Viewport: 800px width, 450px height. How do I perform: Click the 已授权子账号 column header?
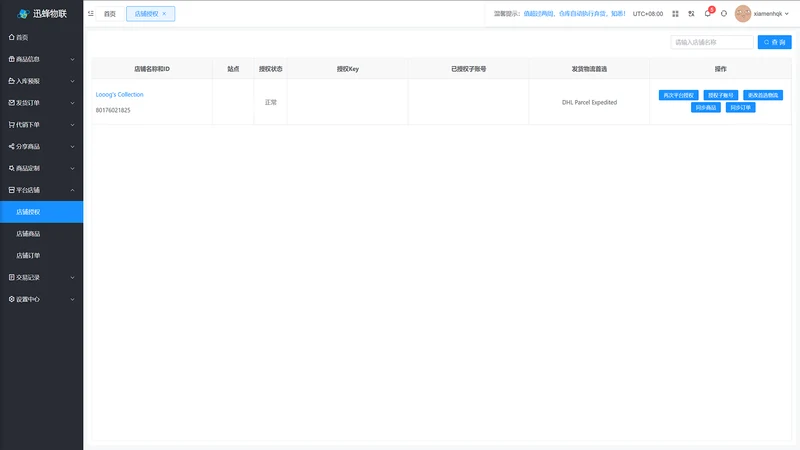[468, 69]
